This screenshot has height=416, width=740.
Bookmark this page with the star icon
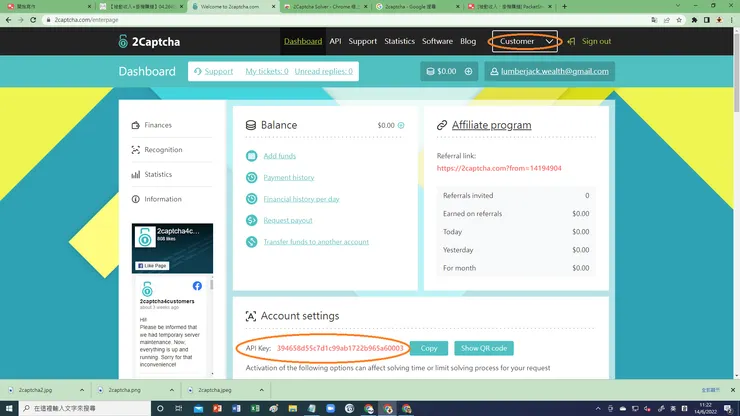pos(679,20)
